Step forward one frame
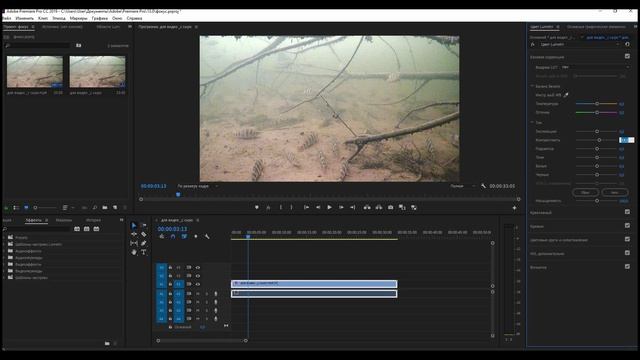The width and height of the screenshot is (640, 360). 341,207
